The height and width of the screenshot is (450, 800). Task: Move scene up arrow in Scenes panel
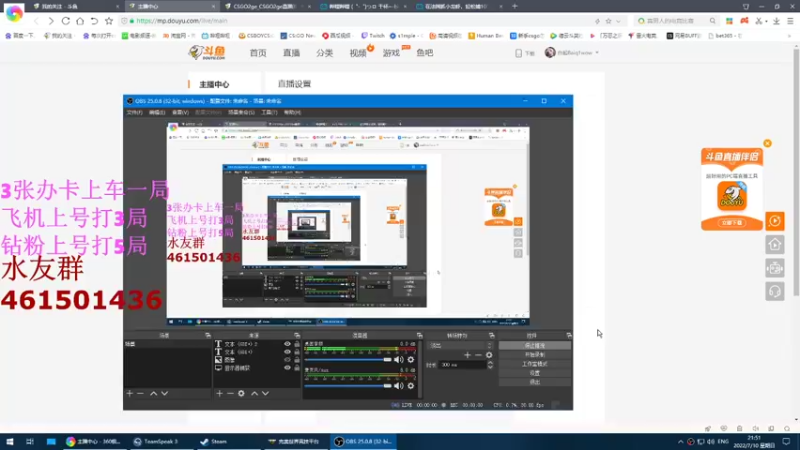click(x=153, y=393)
